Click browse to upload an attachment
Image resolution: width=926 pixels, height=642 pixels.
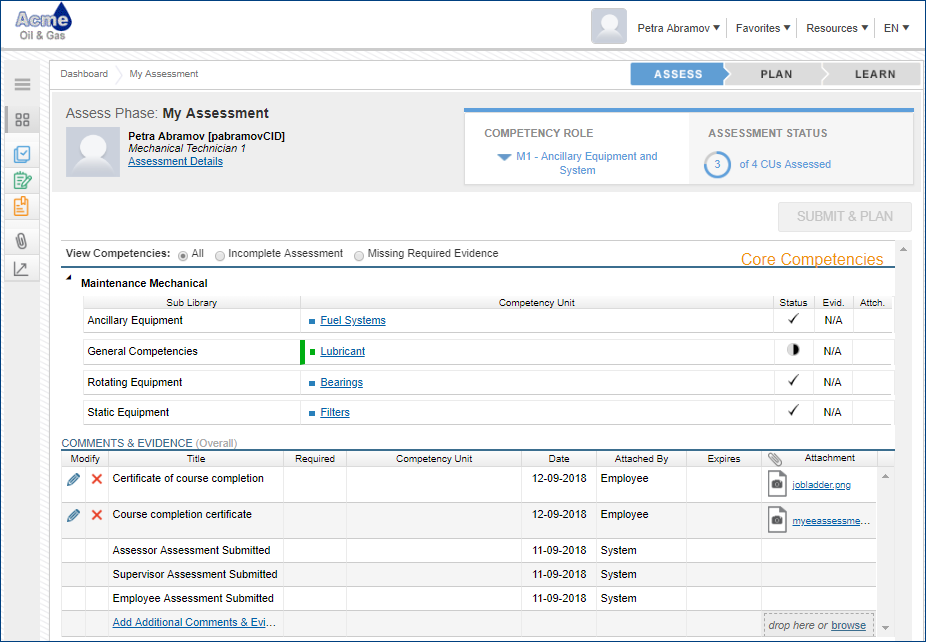point(848,625)
